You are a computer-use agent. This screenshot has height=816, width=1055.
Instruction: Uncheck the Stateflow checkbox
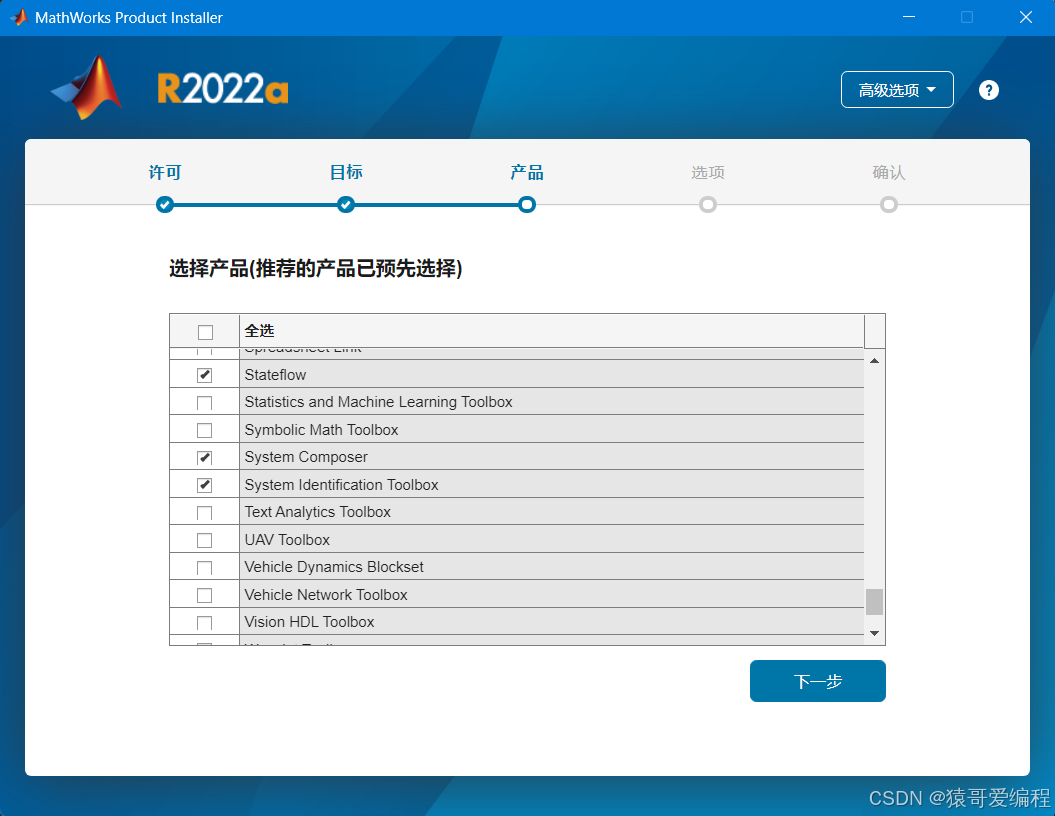click(205, 375)
